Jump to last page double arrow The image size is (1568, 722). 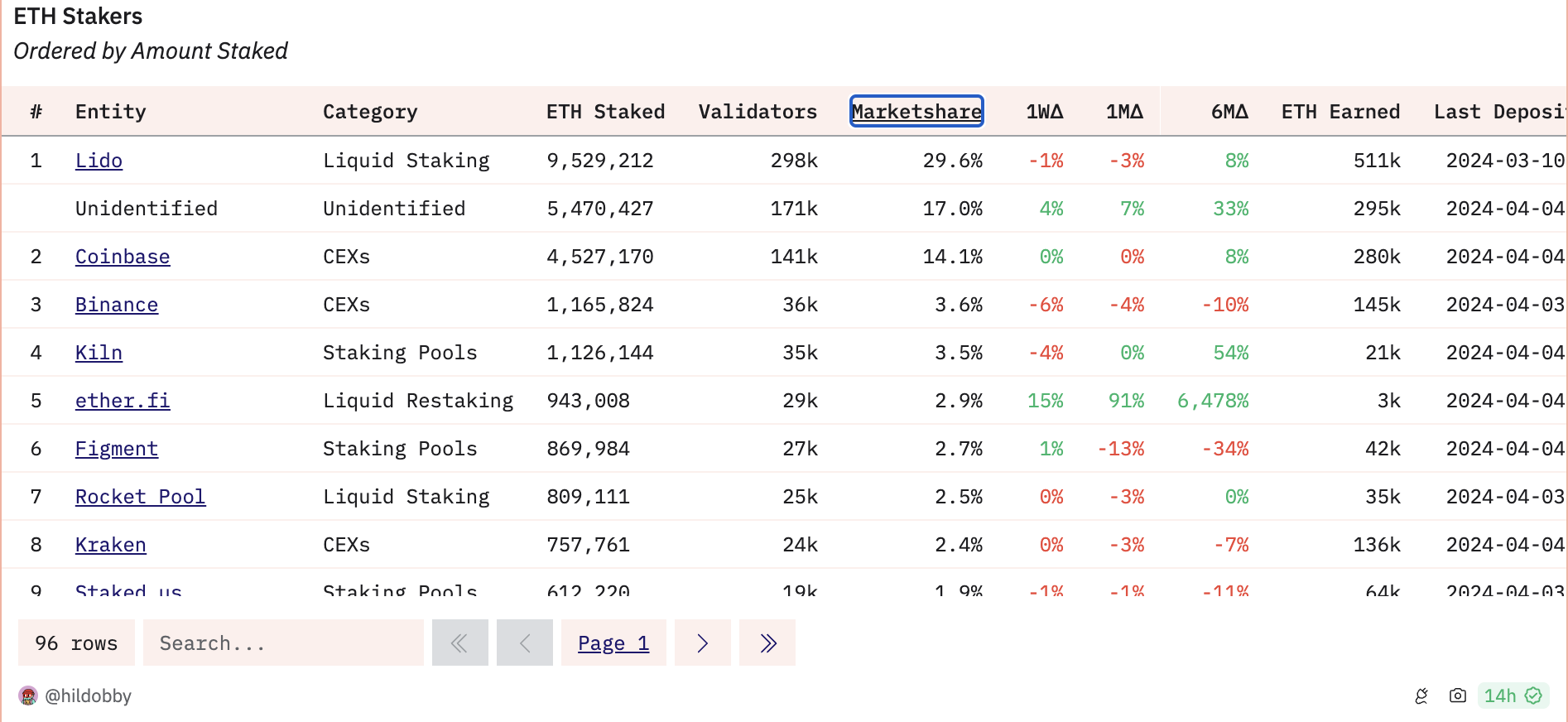click(x=767, y=643)
